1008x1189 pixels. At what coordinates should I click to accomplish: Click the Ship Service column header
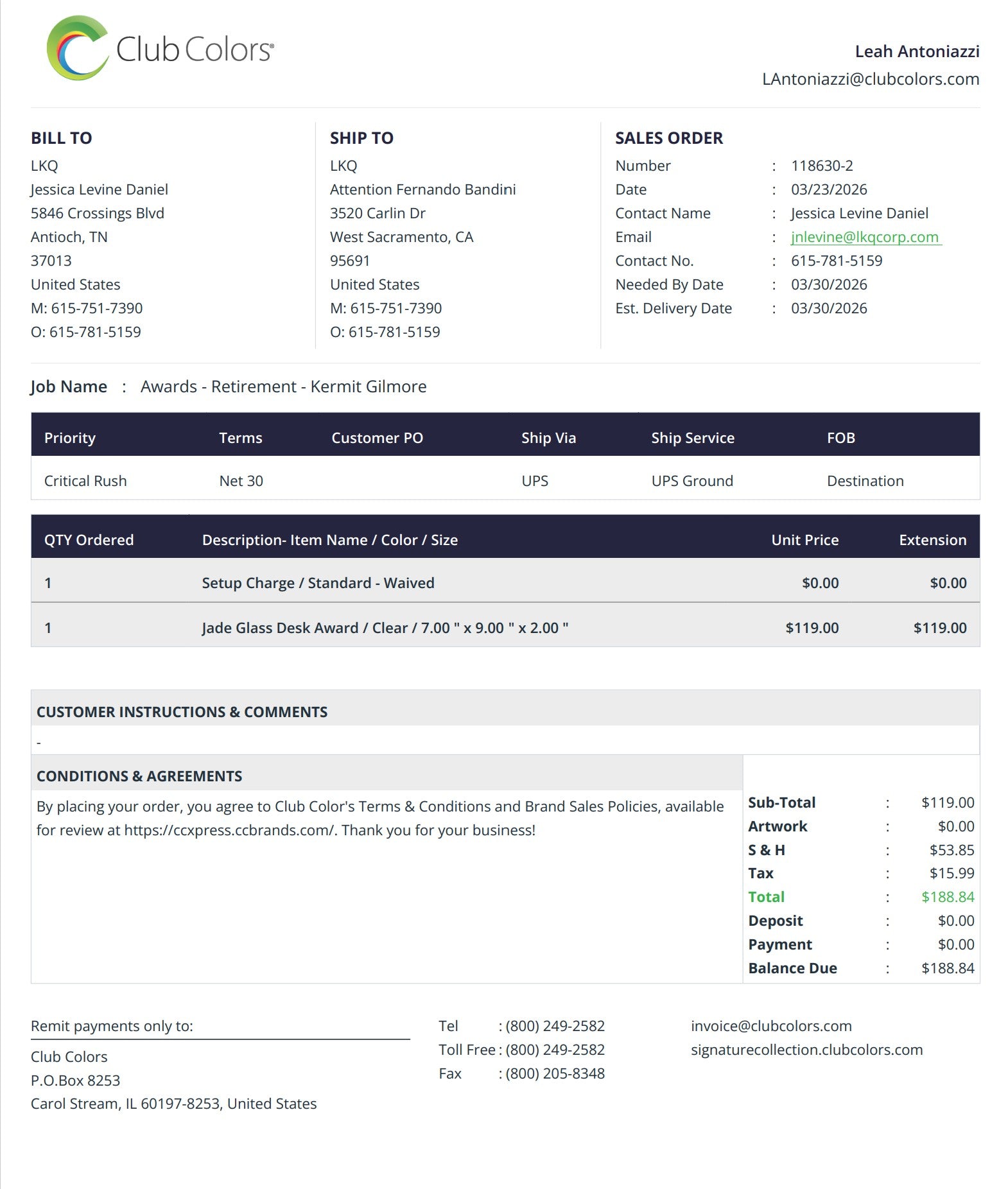[692, 438]
